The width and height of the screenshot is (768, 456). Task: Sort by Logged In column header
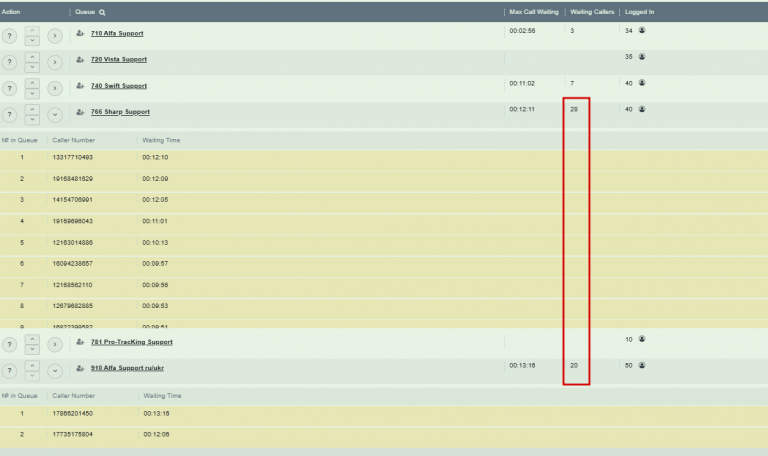[639, 12]
